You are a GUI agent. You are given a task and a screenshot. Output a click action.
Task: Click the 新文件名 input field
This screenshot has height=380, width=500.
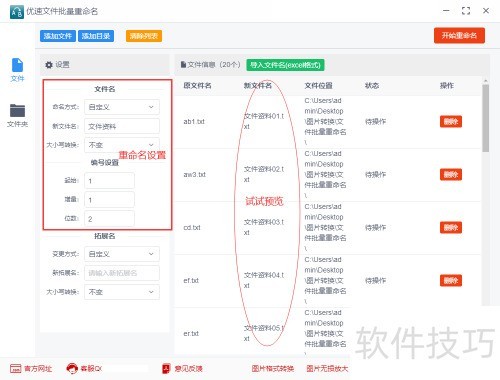tap(122, 126)
